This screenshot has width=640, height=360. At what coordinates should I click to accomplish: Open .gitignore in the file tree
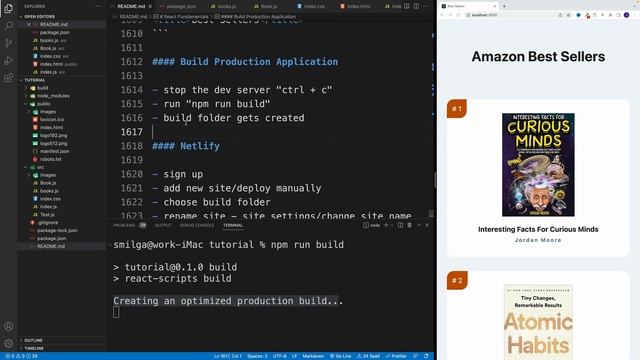pyautogui.click(x=48, y=222)
